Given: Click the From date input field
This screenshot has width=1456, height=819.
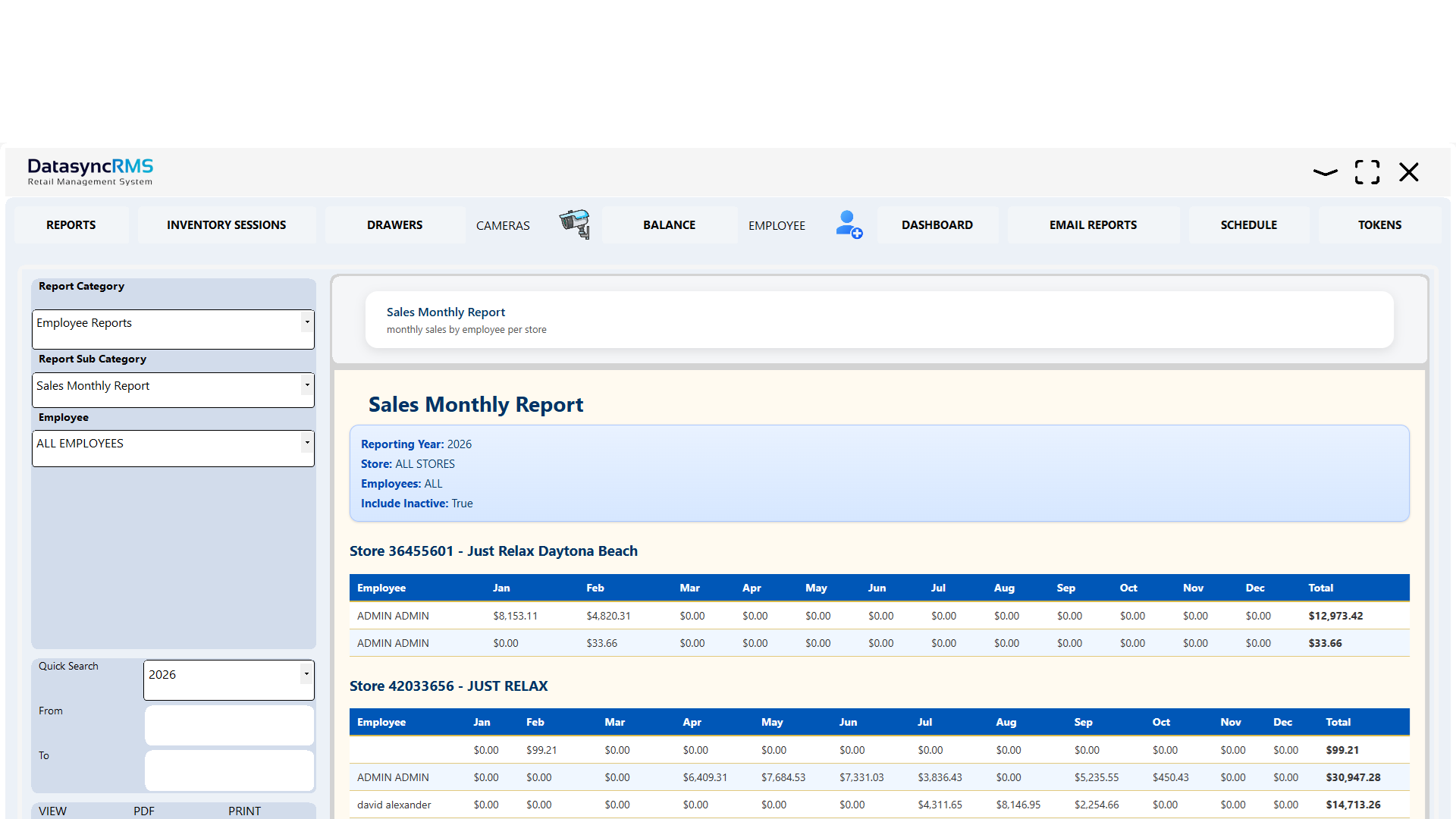Looking at the screenshot, I should tap(229, 725).
